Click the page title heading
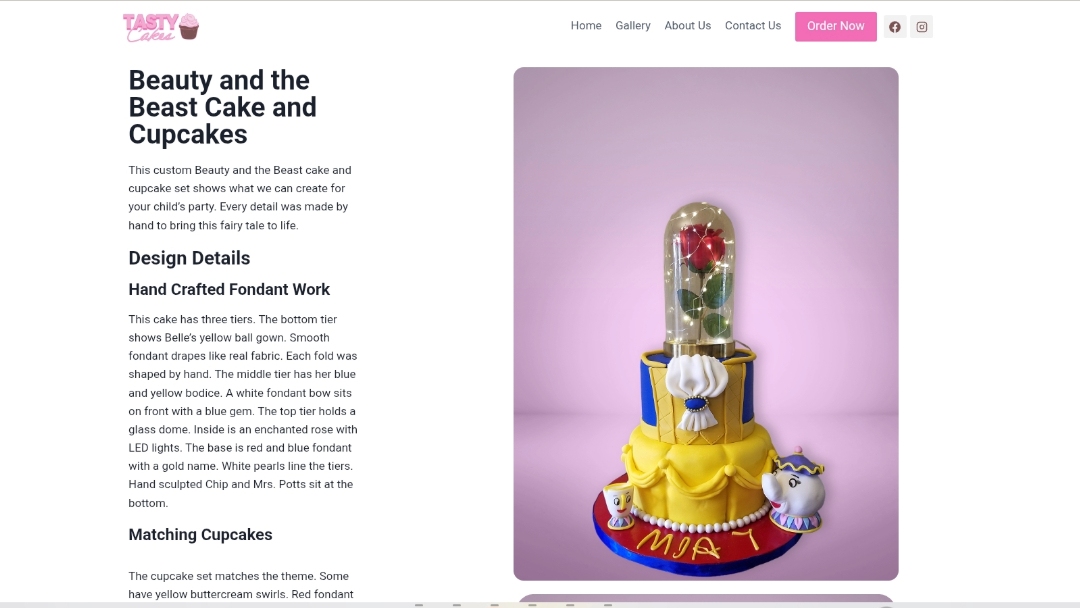1080x608 pixels. [222, 107]
